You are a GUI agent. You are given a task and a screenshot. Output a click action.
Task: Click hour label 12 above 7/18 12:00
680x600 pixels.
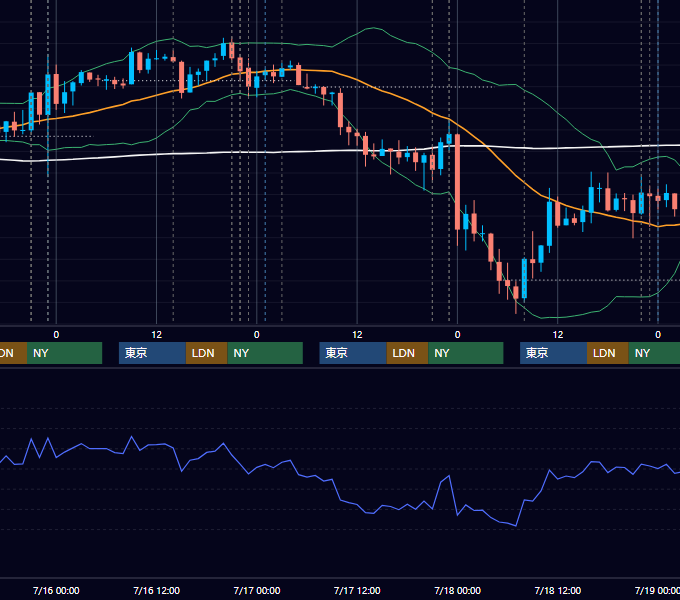558,335
